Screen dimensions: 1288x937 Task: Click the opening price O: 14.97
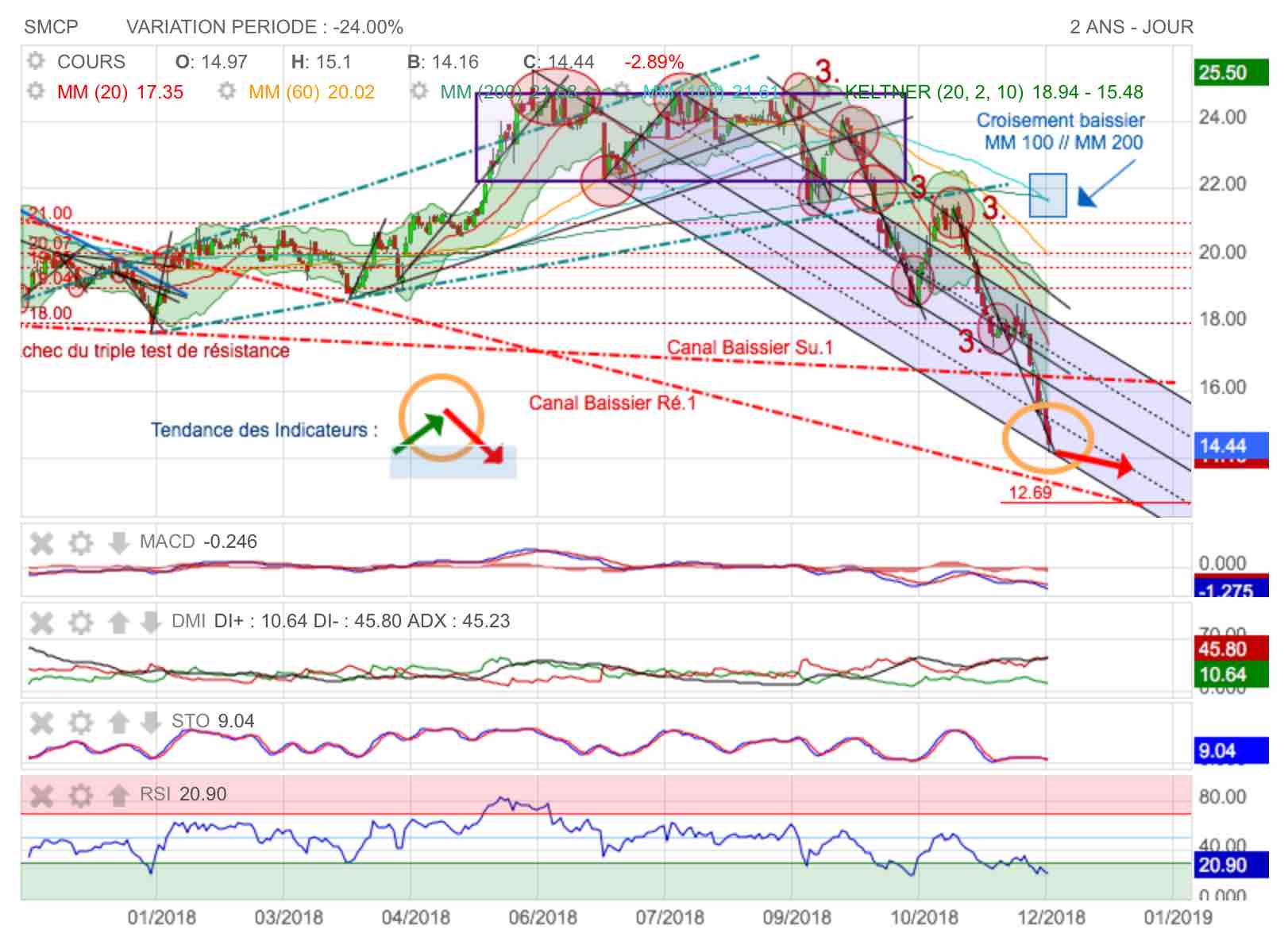(x=211, y=62)
